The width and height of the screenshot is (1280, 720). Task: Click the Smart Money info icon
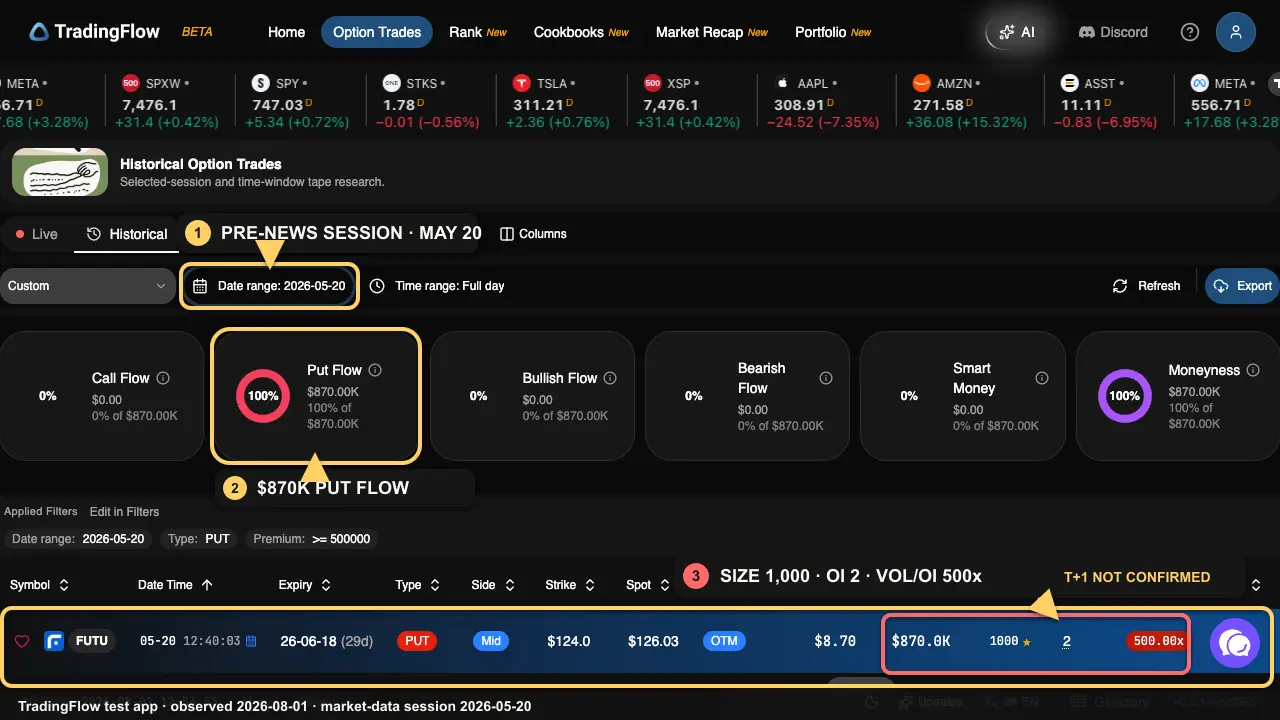coord(1041,378)
